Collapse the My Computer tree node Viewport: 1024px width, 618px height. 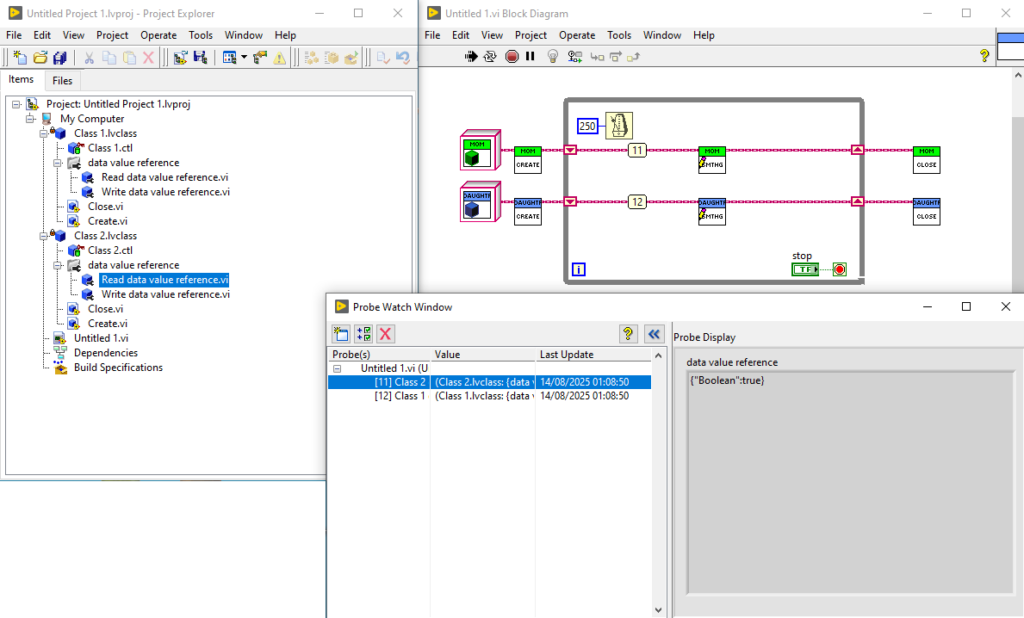pyautogui.click(x=30, y=118)
